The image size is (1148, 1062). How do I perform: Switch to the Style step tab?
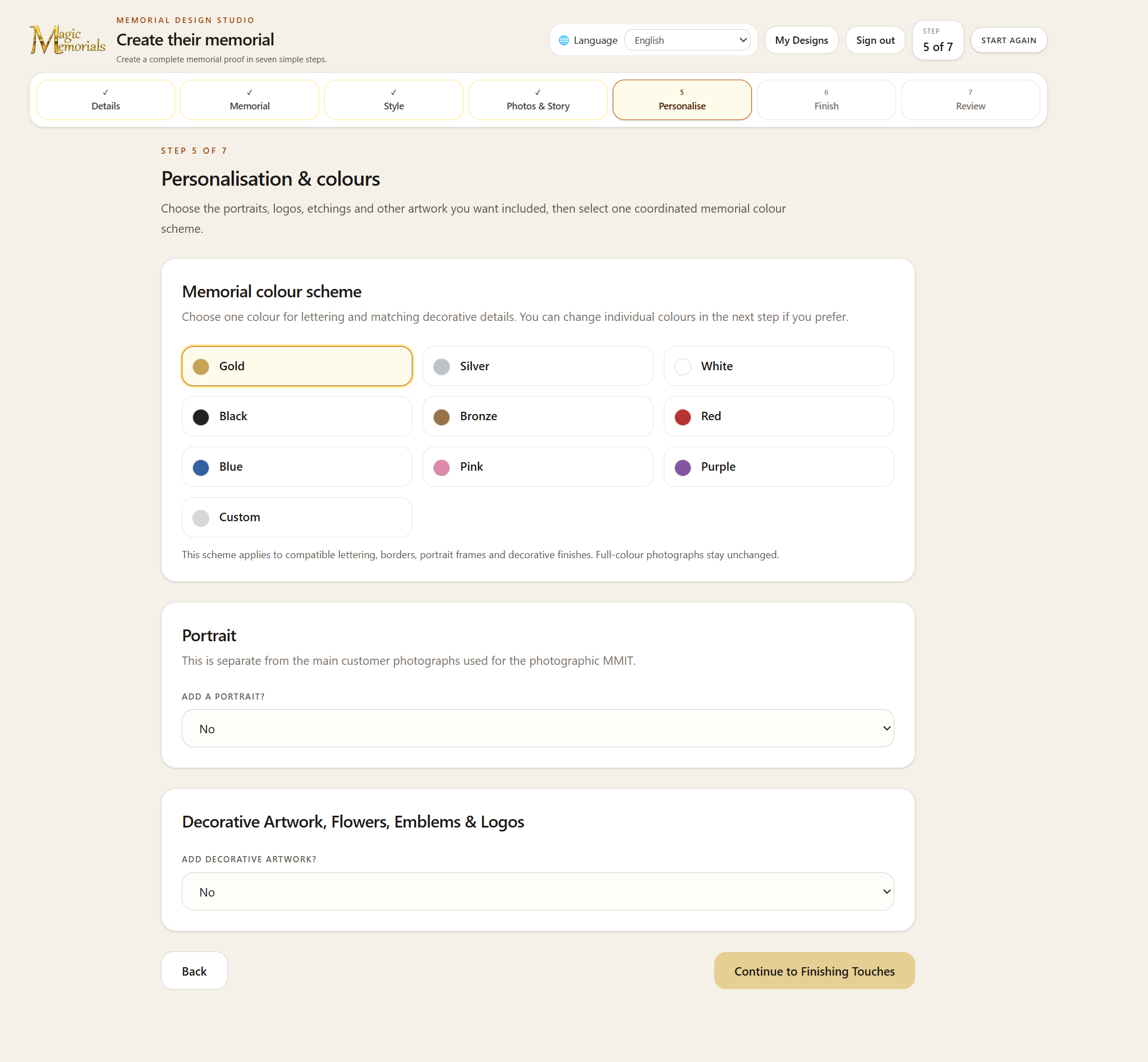click(x=394, y=100)
